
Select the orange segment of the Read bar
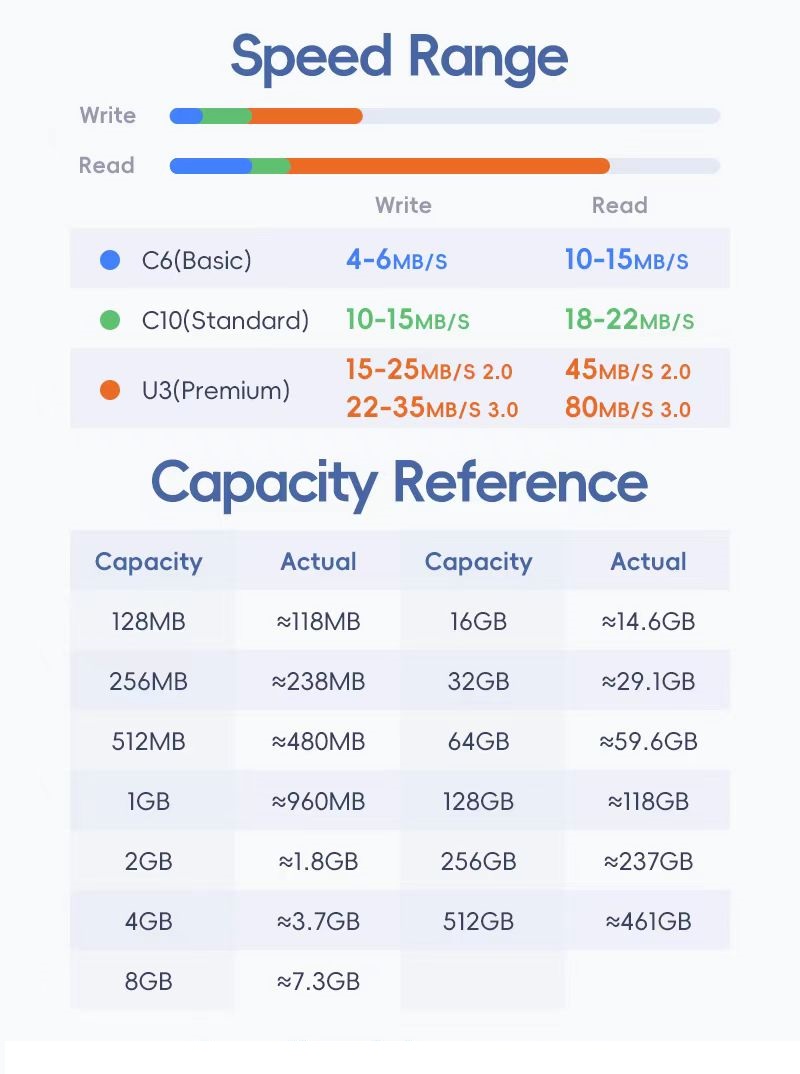pyautogui.click(x=450, y=166)
